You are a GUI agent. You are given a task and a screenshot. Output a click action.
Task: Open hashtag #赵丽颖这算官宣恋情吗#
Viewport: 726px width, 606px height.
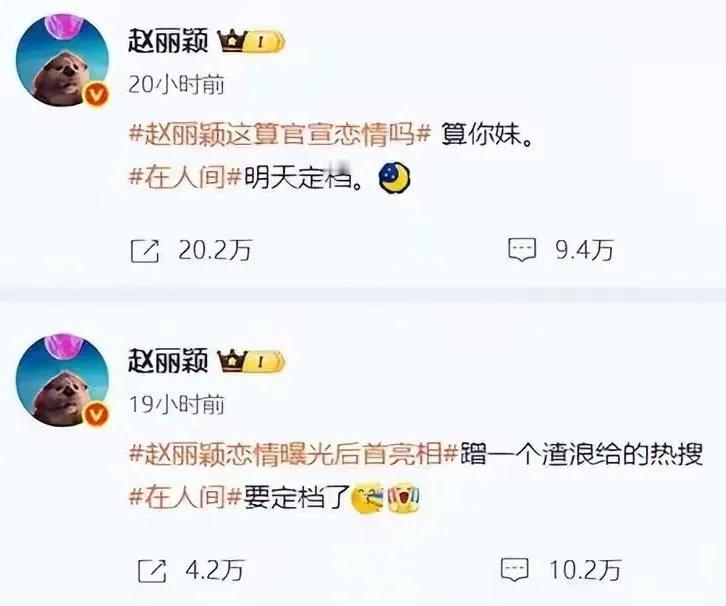click(x=280, y=135)
